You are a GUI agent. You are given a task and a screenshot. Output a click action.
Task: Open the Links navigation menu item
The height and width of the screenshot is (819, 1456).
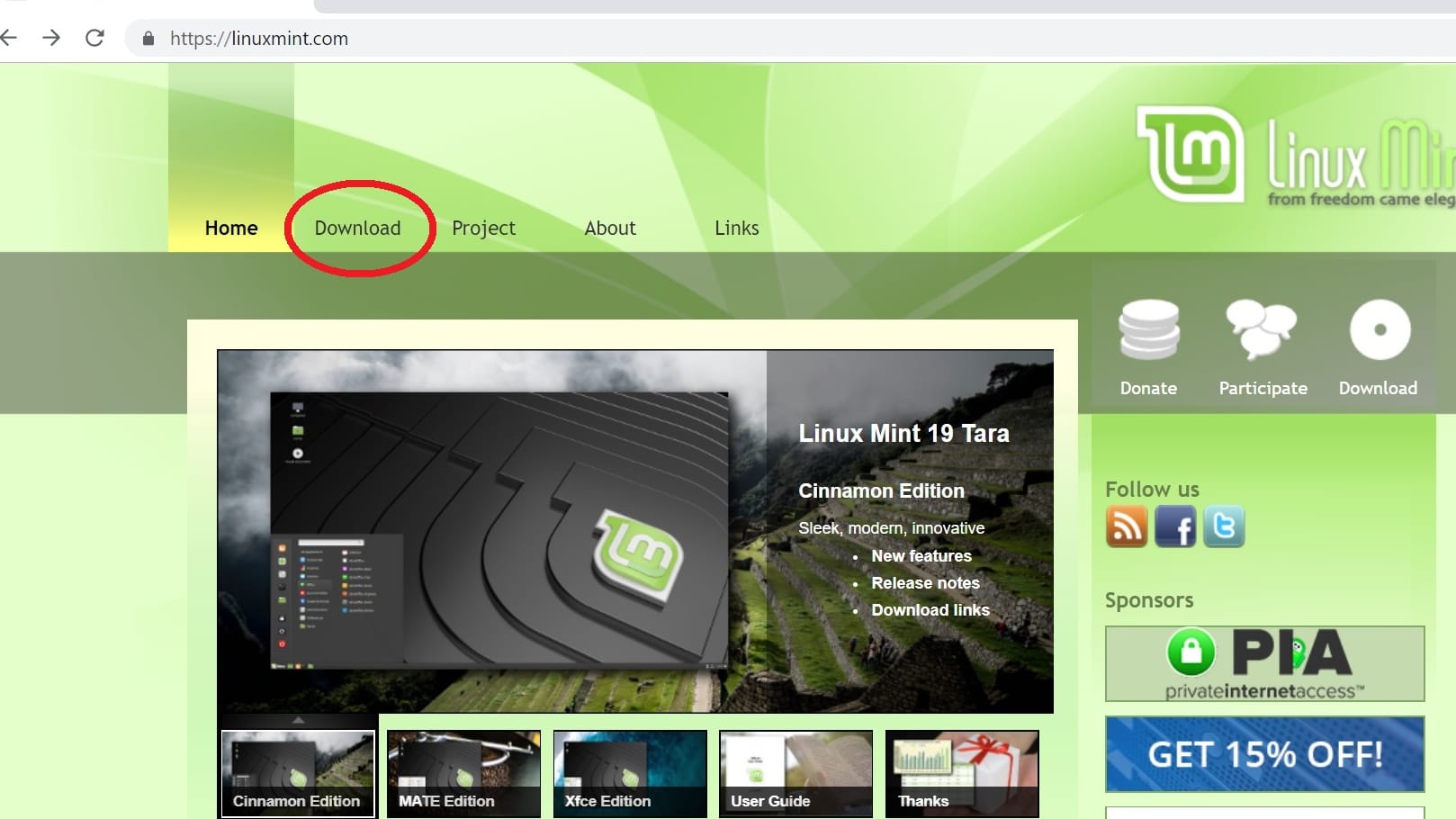point(736,228)
